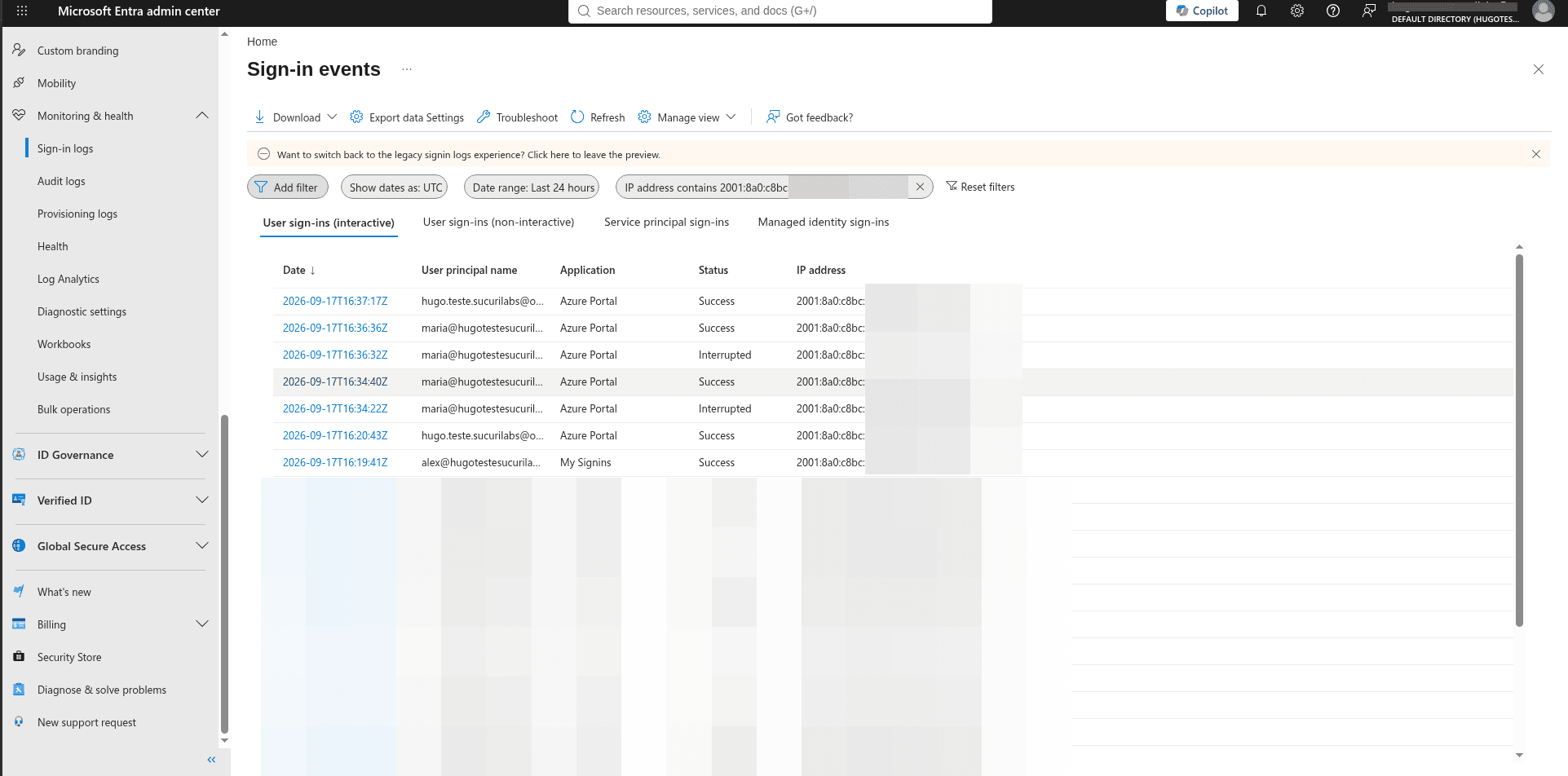
Task: Open Export data Settings
Action: coord(407,117)
